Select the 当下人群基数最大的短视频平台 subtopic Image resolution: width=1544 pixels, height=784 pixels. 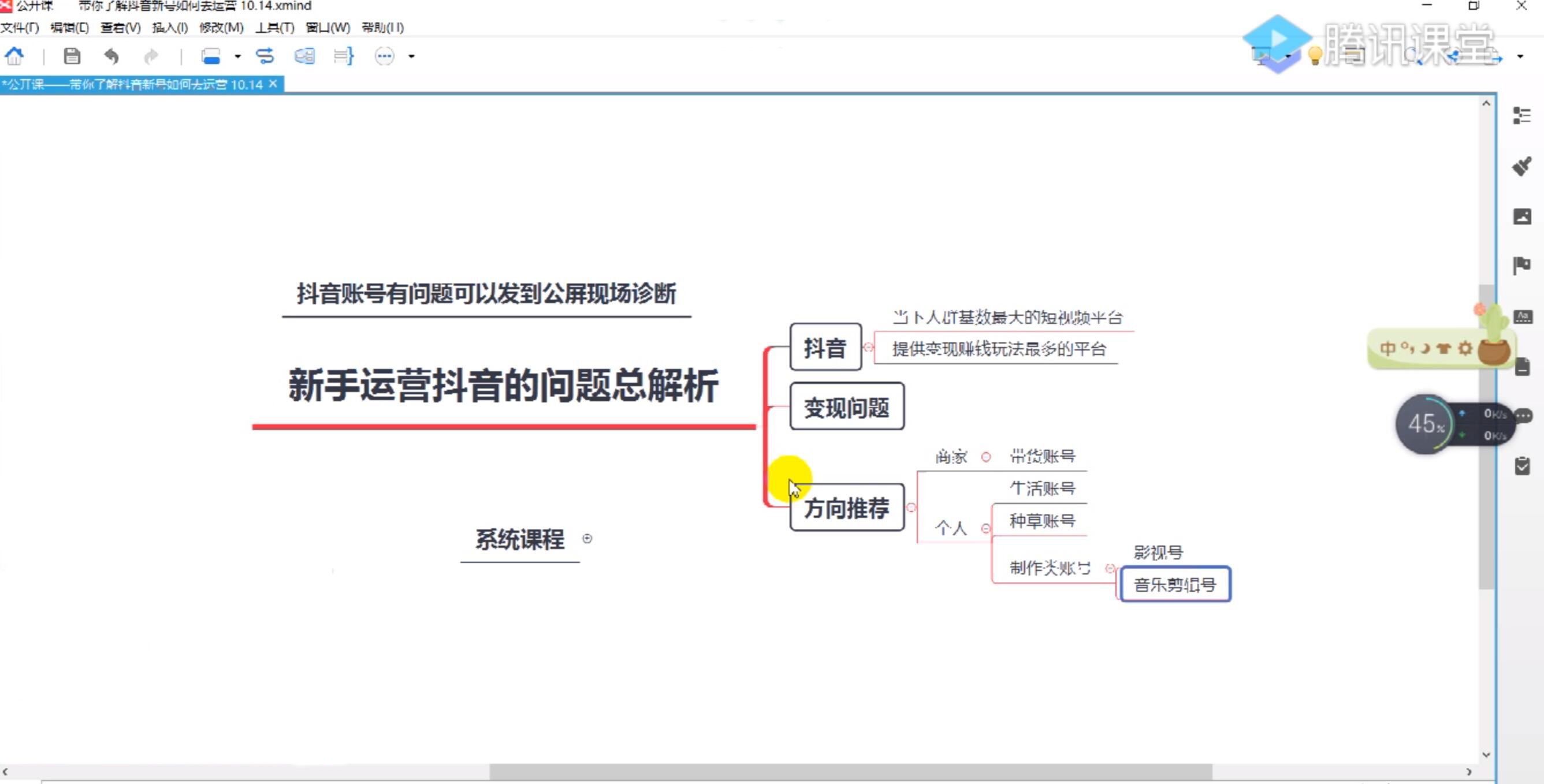tap(1007, 317)
